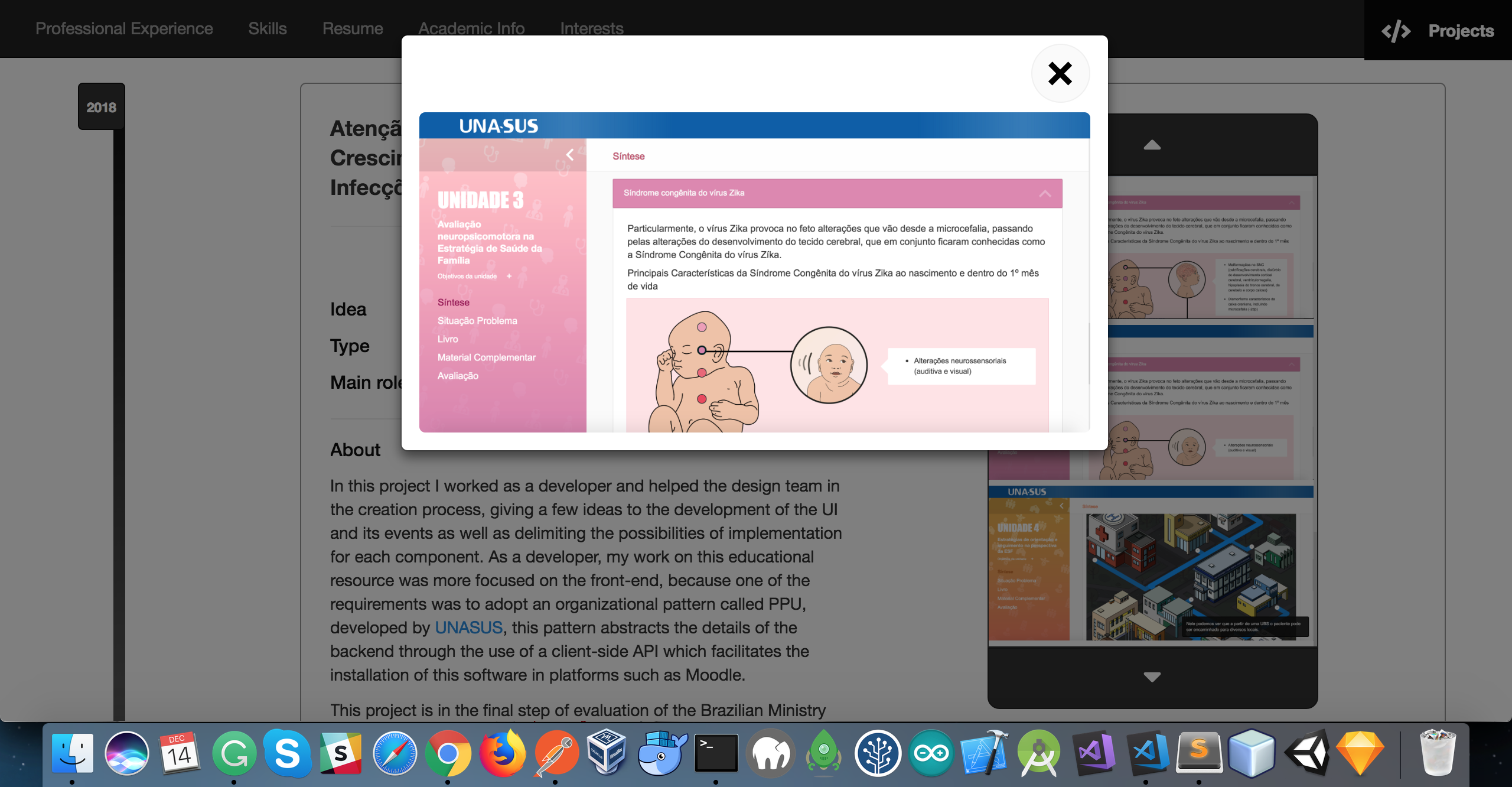Open Unity from the dock
Image resolution: width=1512 pixels, height=787 pixels.
[1306, 753]
